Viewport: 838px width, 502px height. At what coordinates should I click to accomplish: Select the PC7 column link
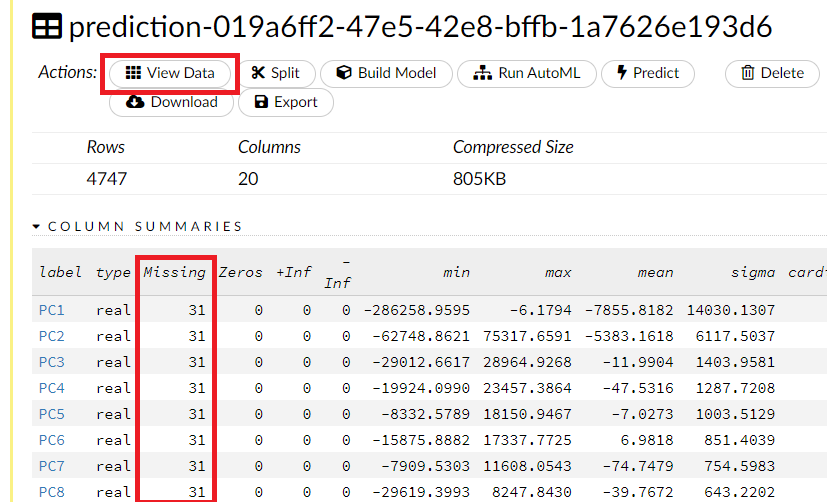point(51,466)
